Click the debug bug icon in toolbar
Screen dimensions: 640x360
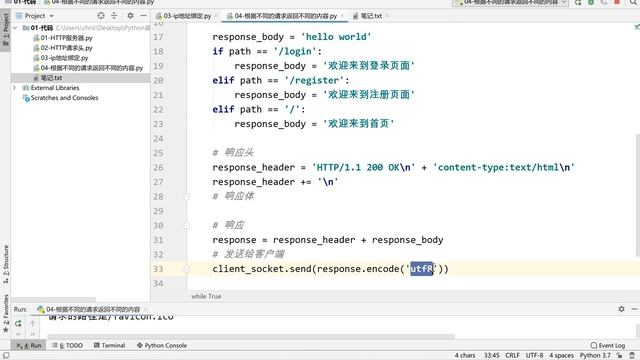591,2
